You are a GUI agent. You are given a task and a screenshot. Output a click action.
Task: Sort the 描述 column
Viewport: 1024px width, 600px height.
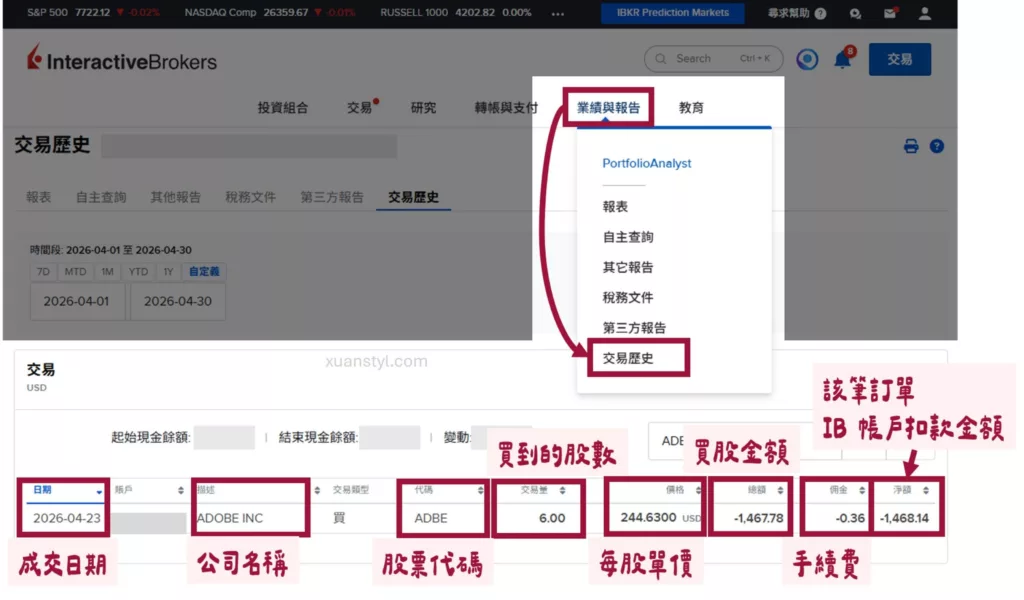tap(317, 490)
